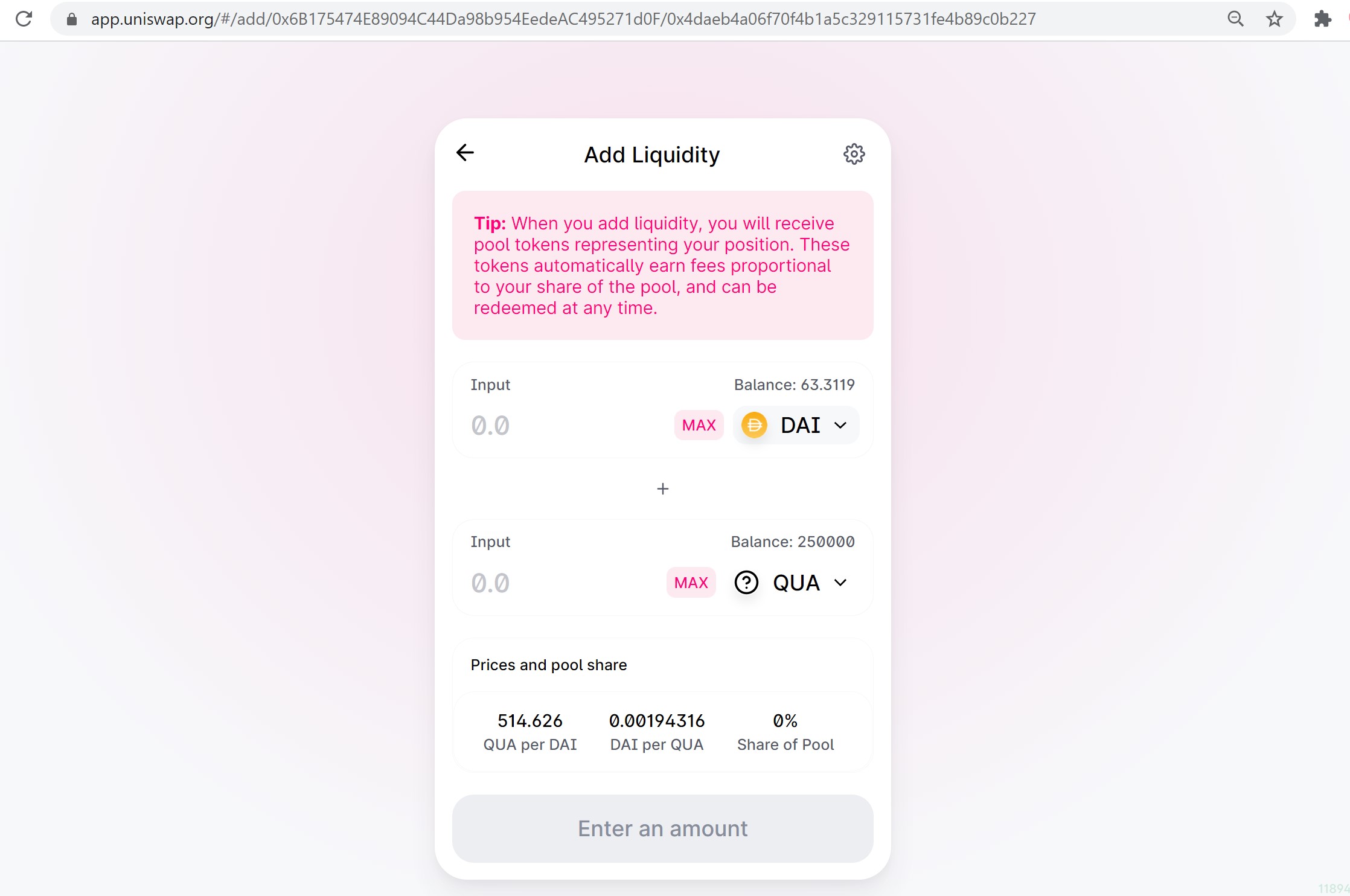Click the DAI token logo icon
The image size is (1350, 896).
click(x=754, y=425)
